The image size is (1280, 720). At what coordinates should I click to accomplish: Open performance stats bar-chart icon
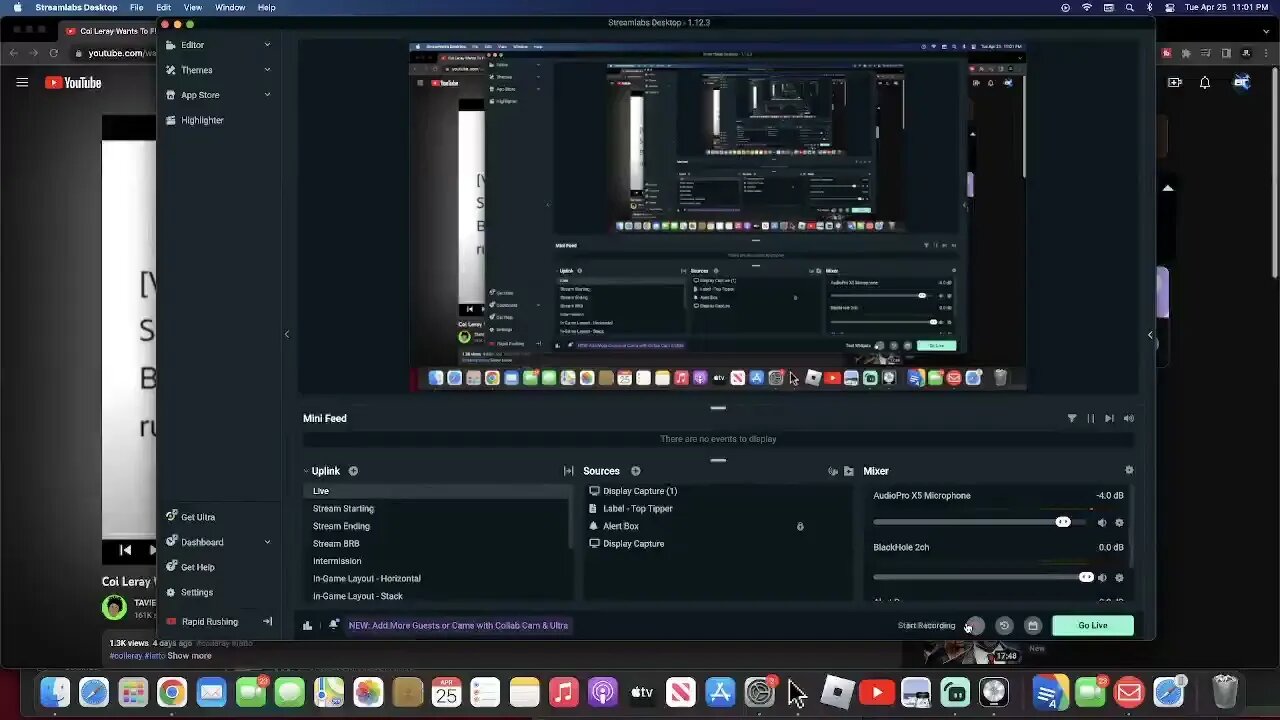[307, 625]
